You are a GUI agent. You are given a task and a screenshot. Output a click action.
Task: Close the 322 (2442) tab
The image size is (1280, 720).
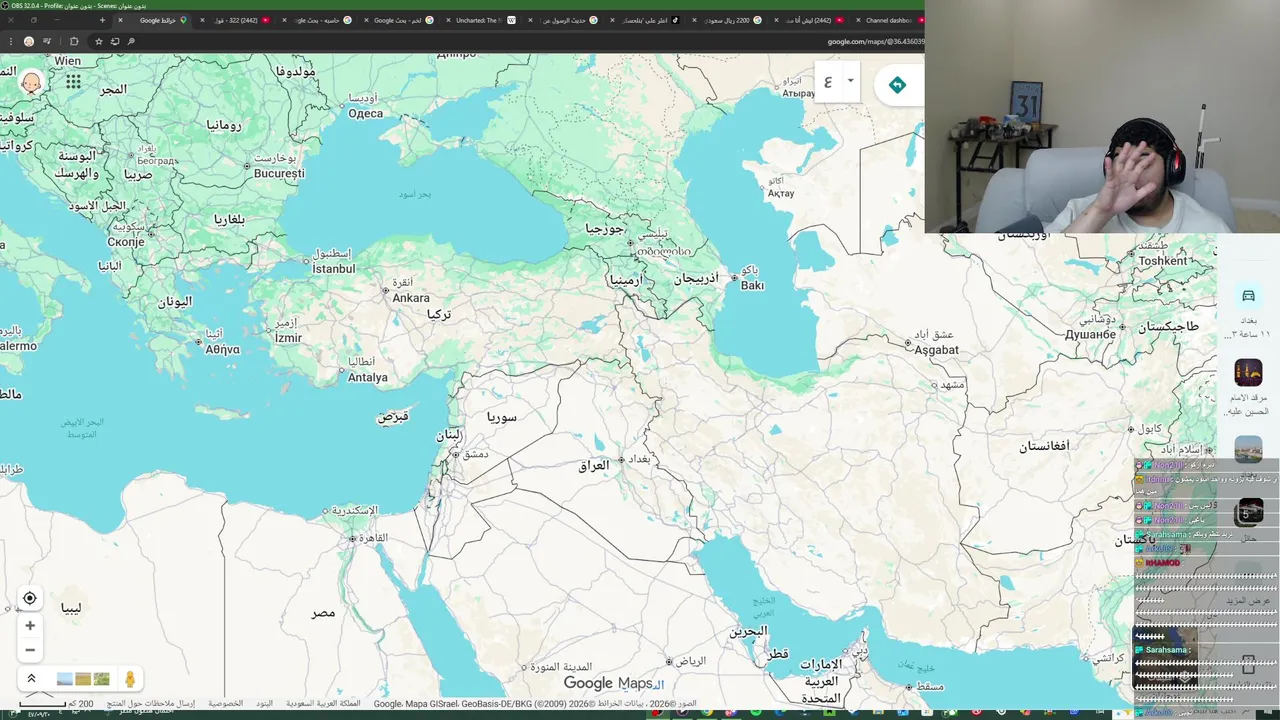coord(203,20)
